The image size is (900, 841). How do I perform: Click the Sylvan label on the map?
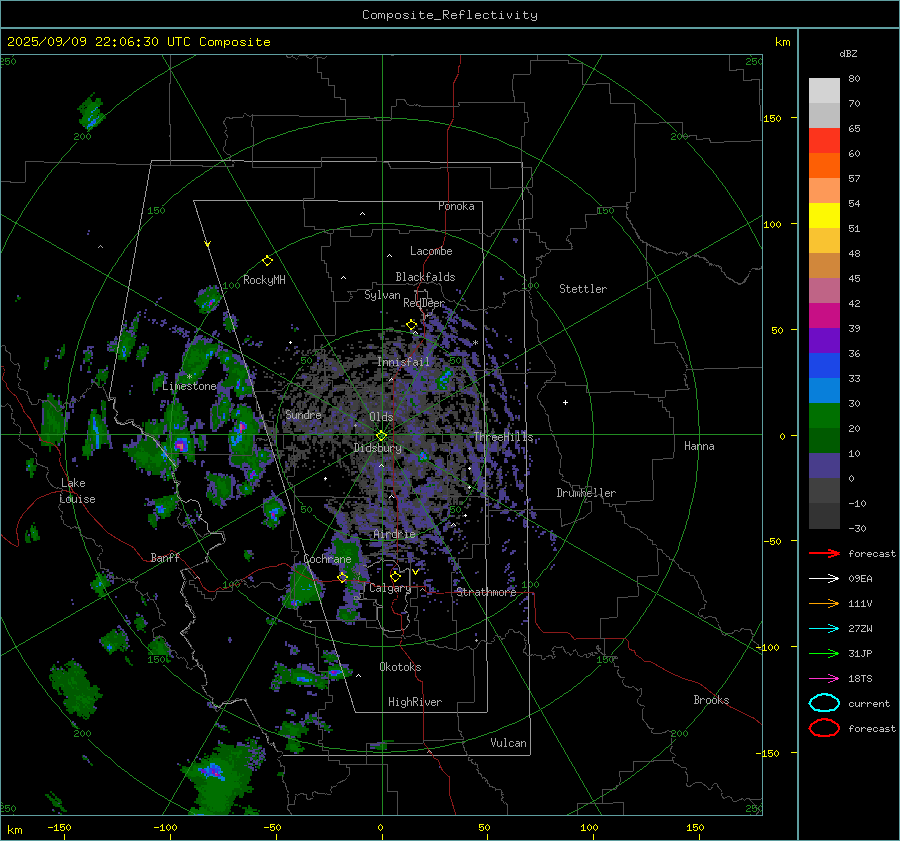click(382, 295)
